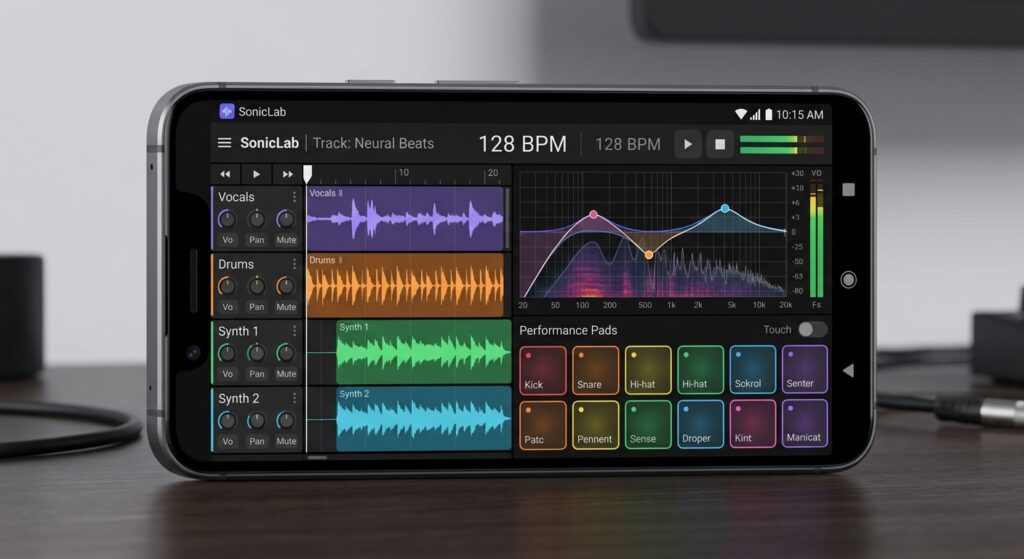Click the playhead marker on the timeline ruler
Viewport: 1024px width, 559px height.
308,173
